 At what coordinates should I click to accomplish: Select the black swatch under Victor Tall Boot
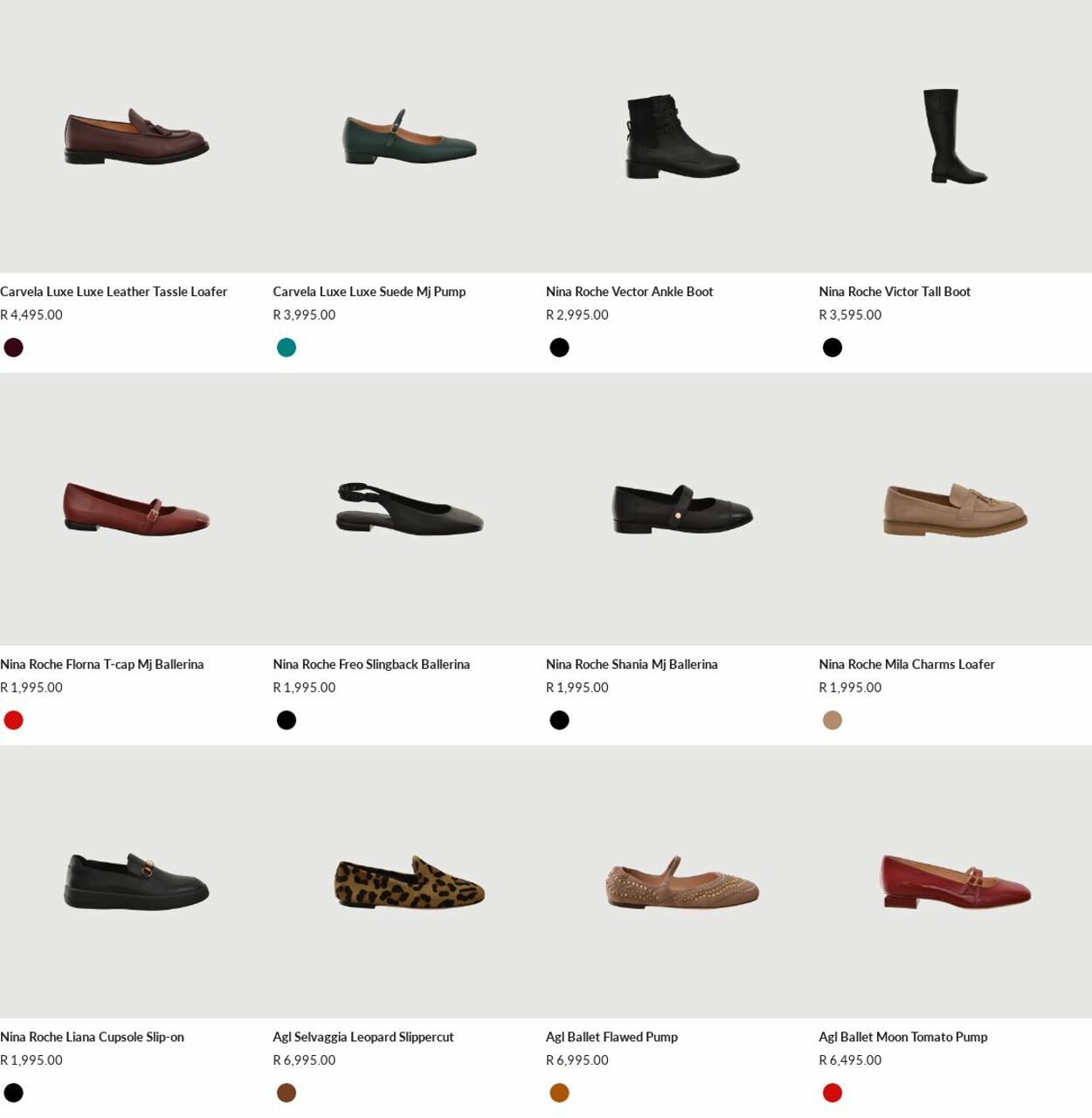click(833, 348)
